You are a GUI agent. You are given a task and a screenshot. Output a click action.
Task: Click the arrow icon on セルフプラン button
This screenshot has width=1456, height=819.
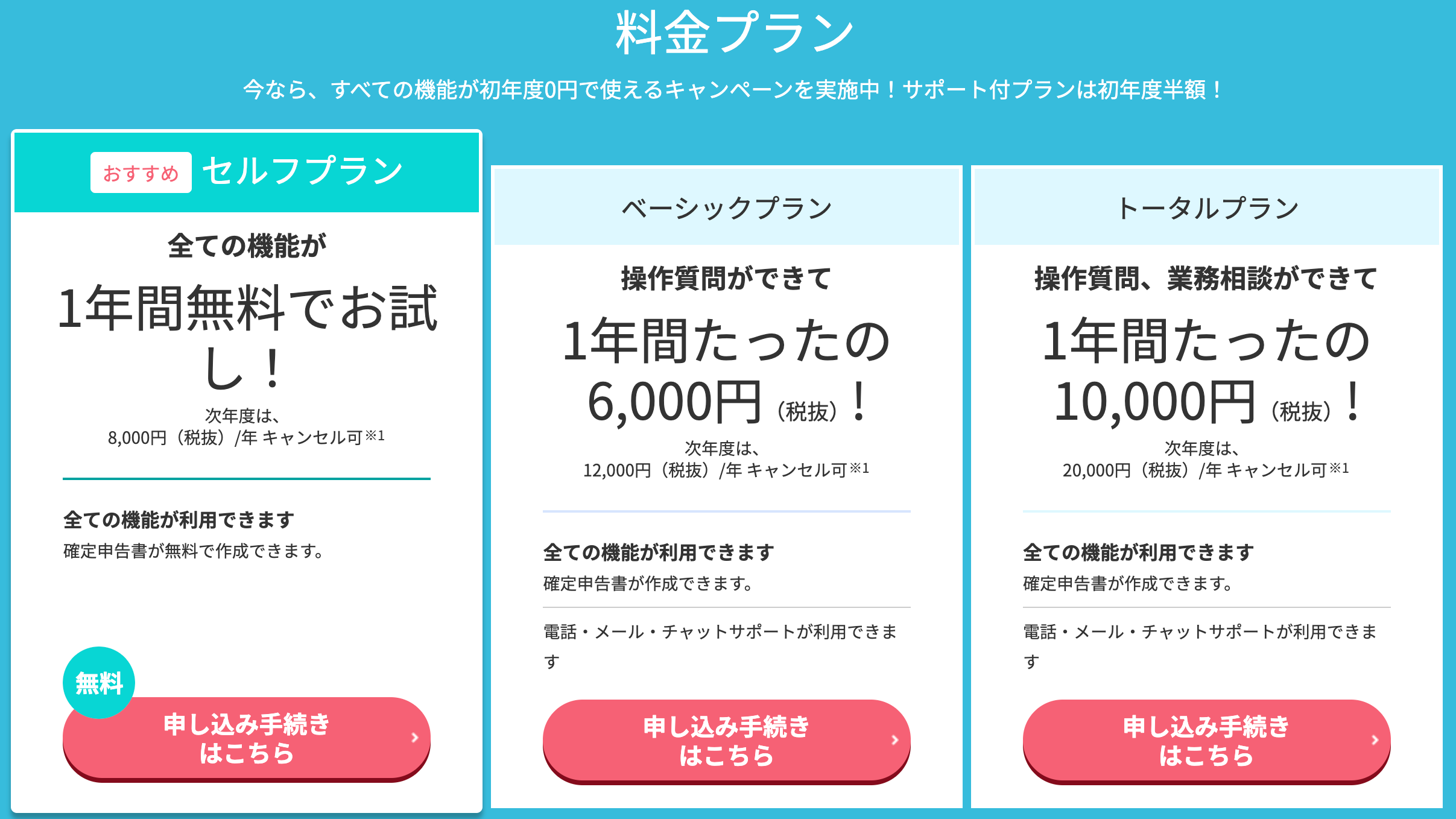point(415,738)
